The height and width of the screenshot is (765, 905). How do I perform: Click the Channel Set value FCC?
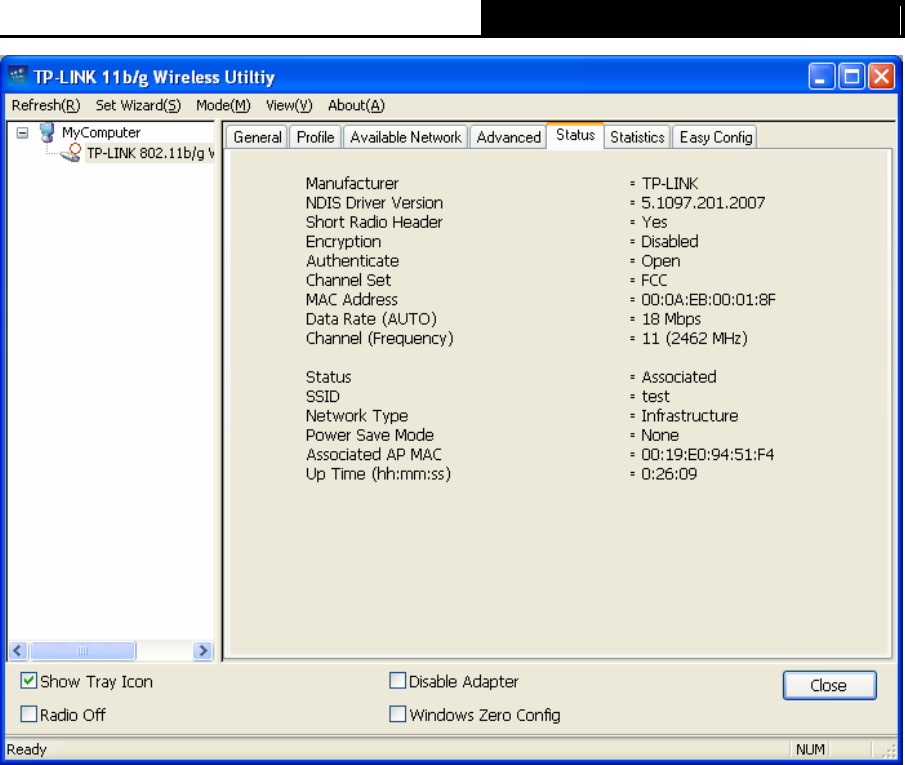(654, 281)
